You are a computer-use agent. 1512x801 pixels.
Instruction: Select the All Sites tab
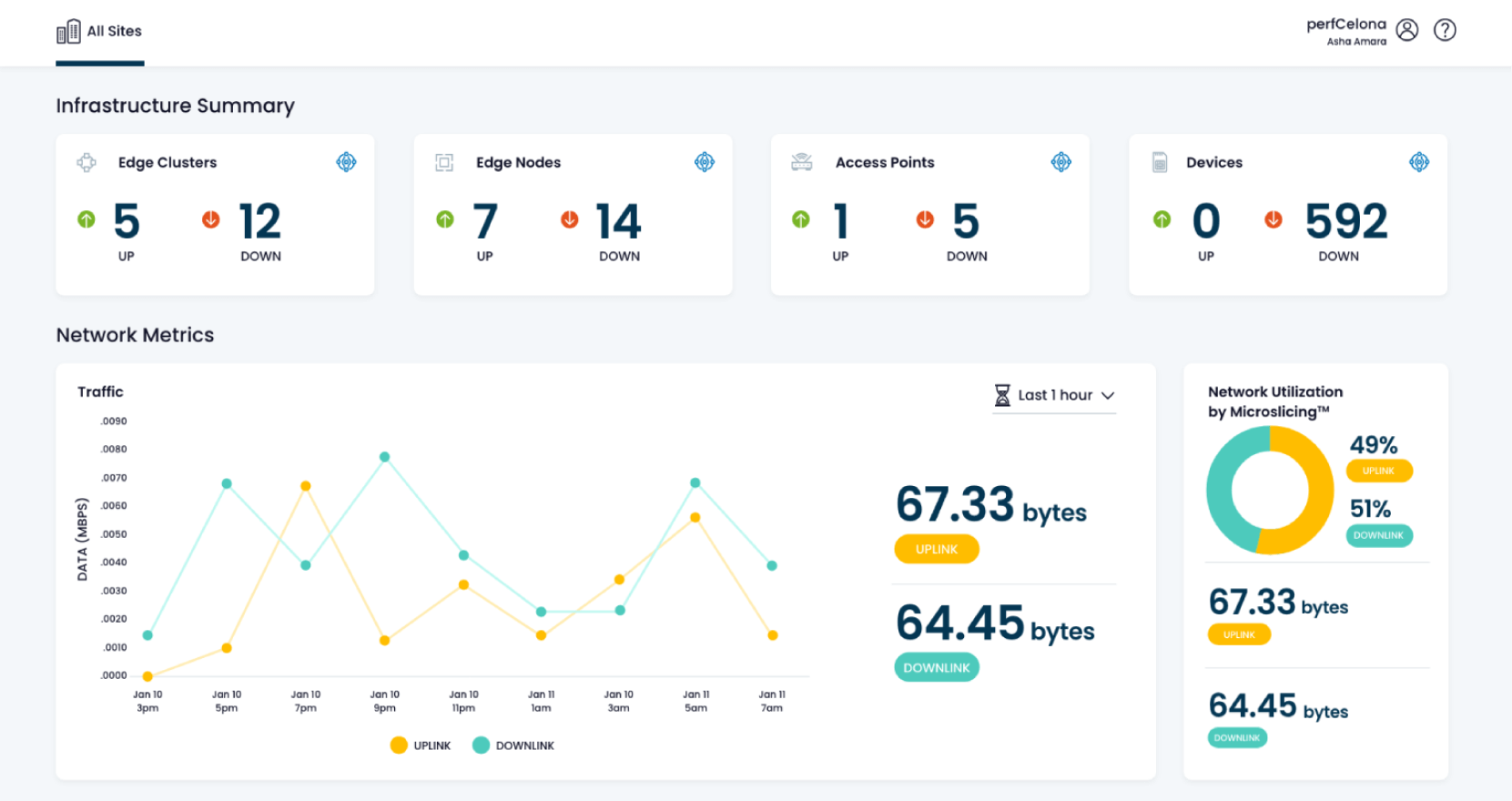pyautogui.click(x=100, y=32)
